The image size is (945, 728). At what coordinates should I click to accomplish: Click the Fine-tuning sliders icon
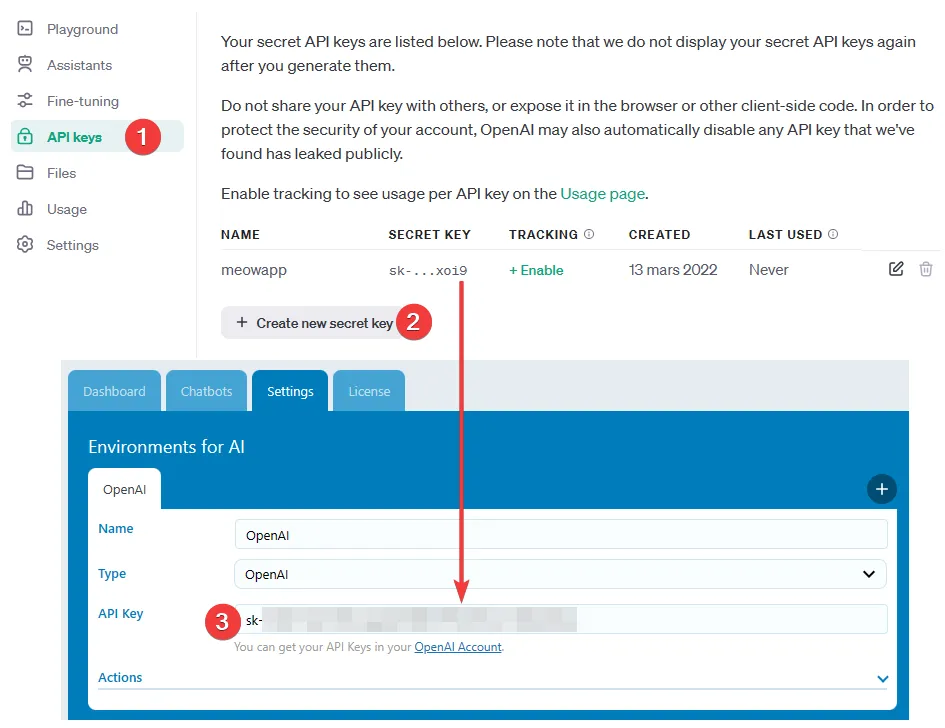(25, 101)
